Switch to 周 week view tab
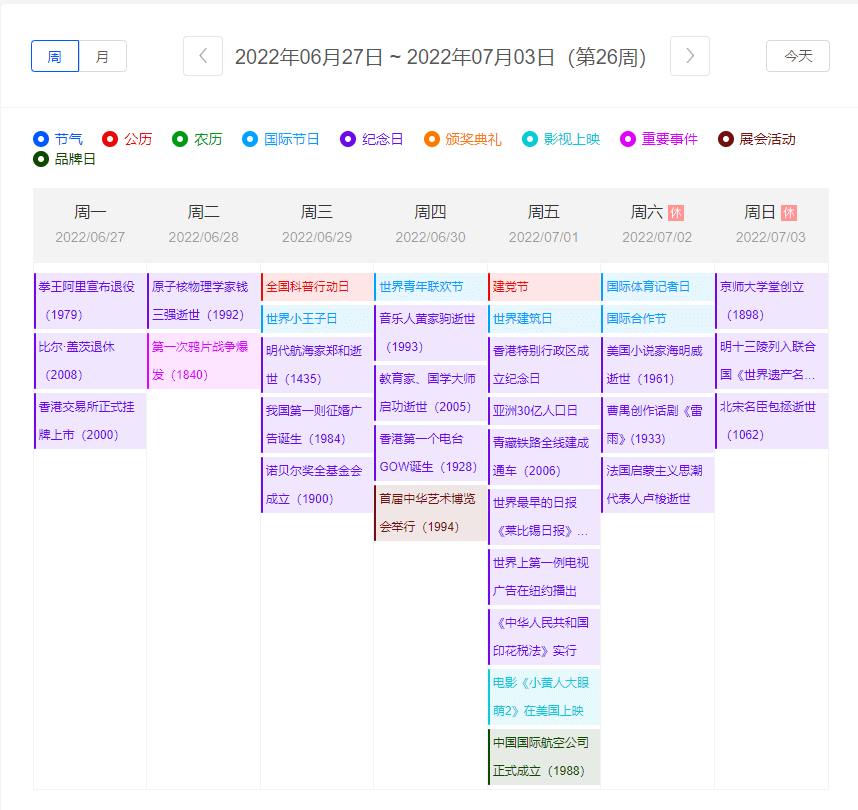The width and height of the screenshot is (858, 810). [55, 56]
